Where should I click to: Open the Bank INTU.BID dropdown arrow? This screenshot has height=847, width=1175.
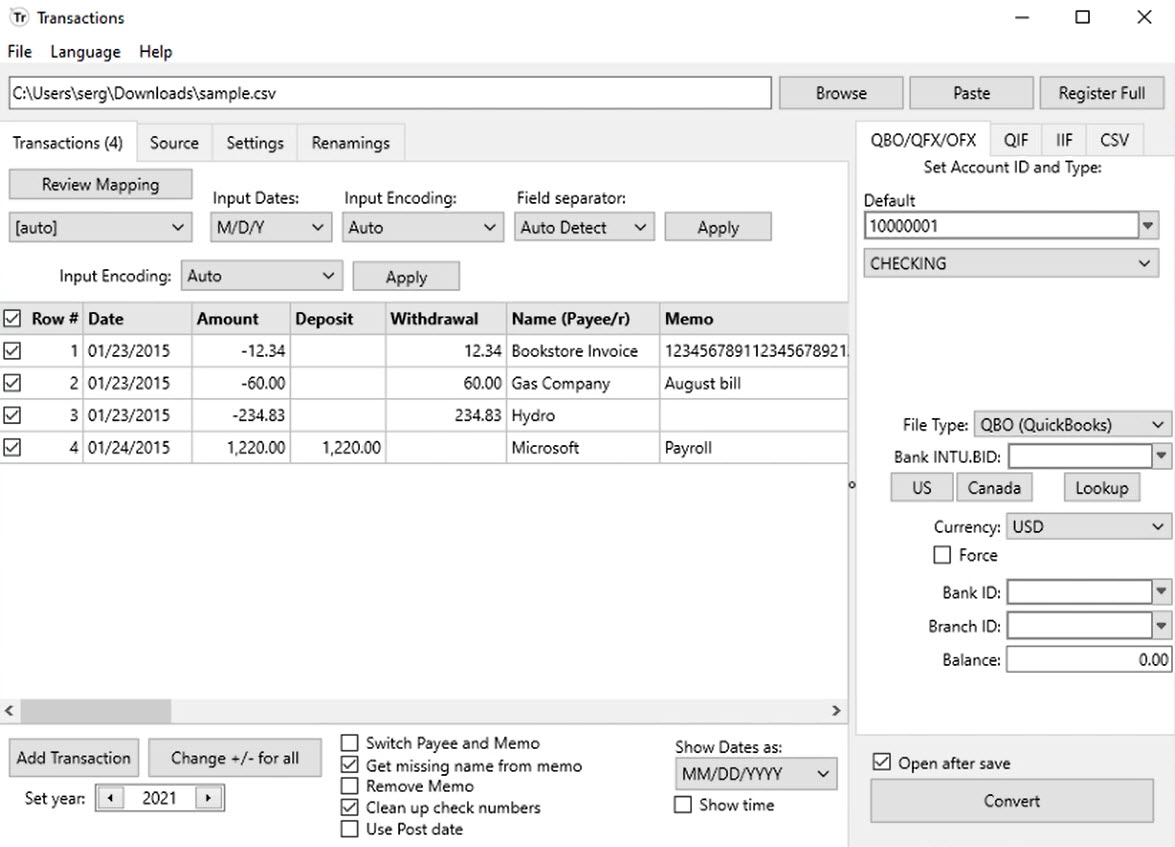(x=1161, y=456)
